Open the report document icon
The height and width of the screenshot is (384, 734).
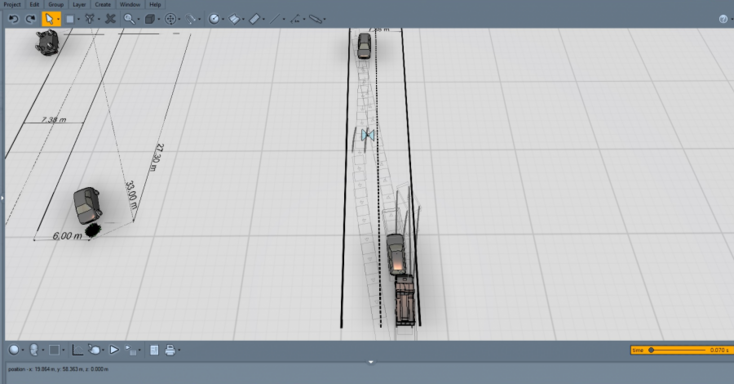click(x=154, y=350)
